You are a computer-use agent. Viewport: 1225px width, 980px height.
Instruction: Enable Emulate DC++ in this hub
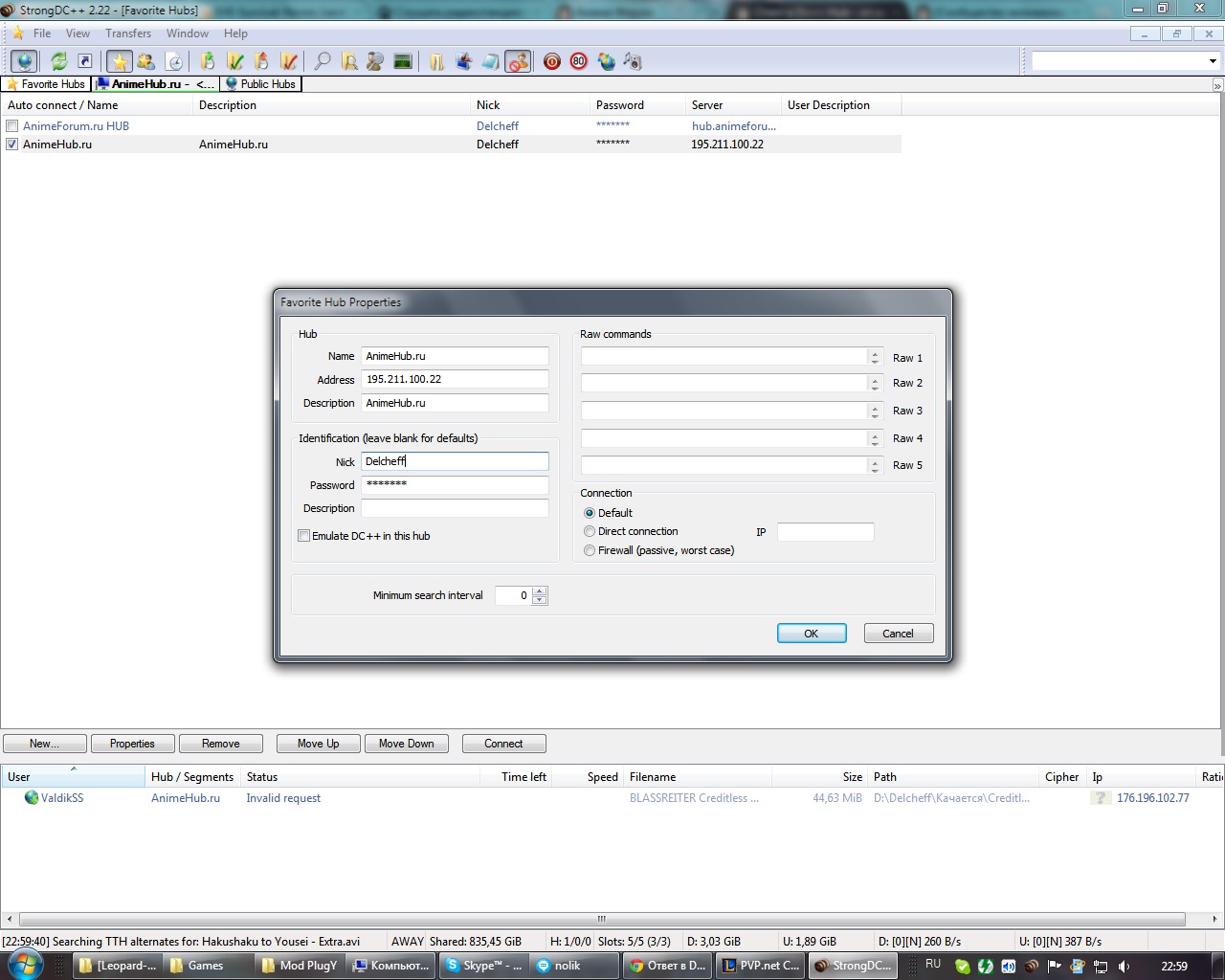click(304, 536)
